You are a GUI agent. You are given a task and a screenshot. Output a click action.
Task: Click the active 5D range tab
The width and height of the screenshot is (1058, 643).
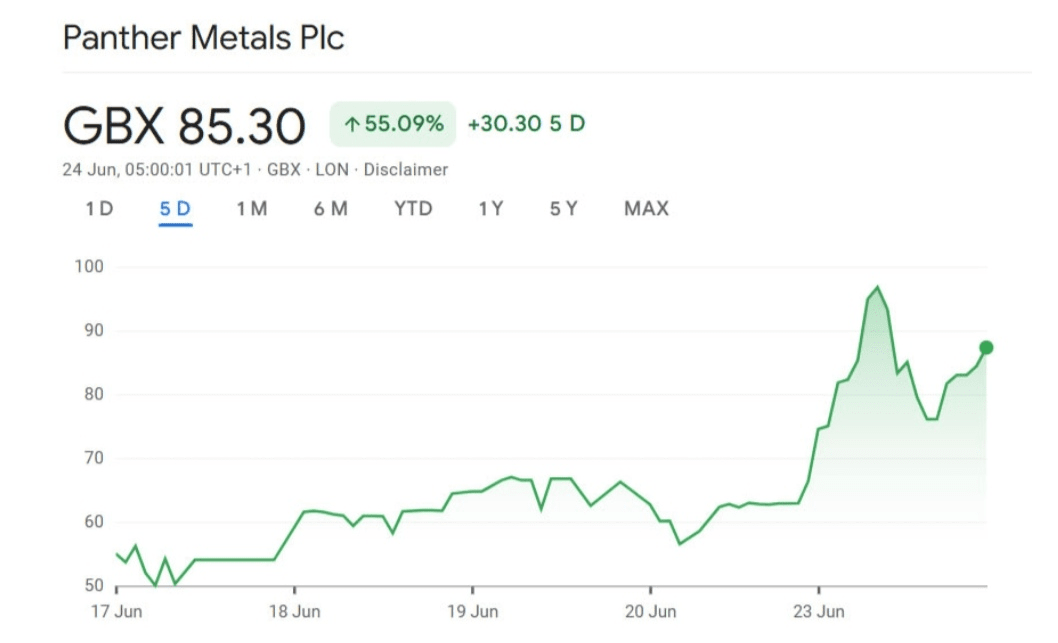point(175,209)
